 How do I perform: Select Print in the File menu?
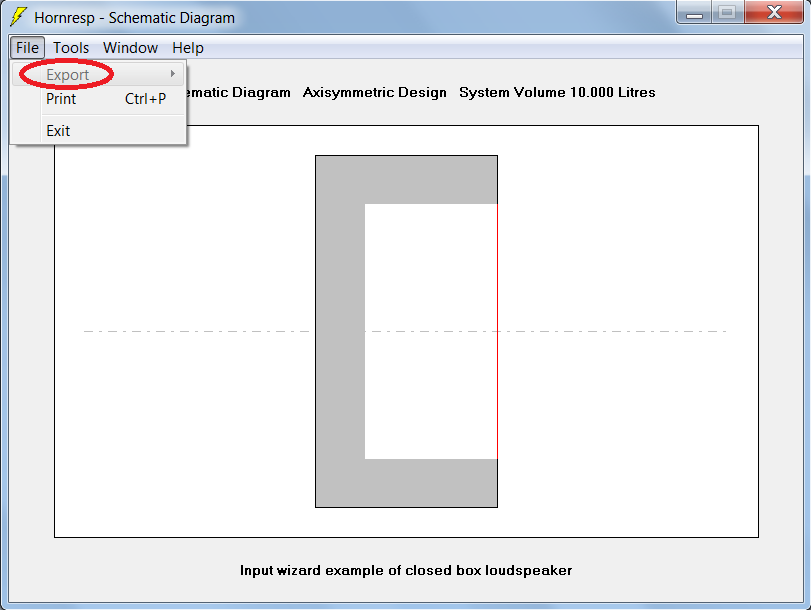pyautogui.click(x=98, y=99)
